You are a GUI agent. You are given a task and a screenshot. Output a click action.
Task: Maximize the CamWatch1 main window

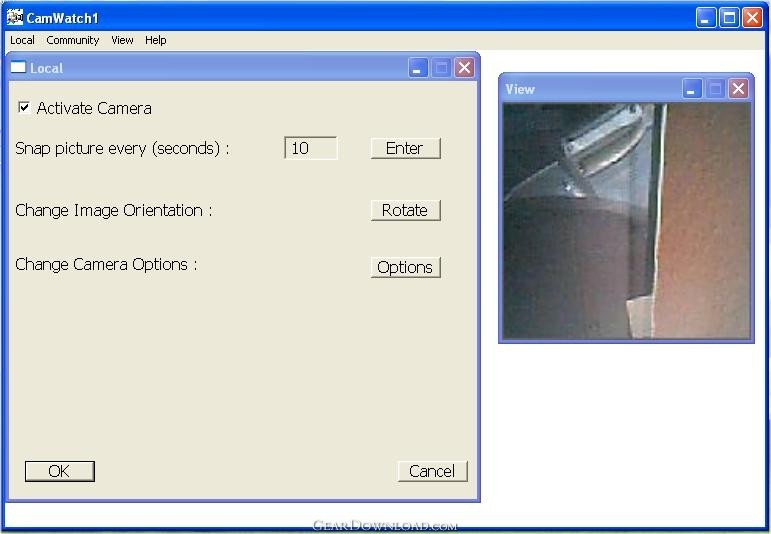point(729,18)
